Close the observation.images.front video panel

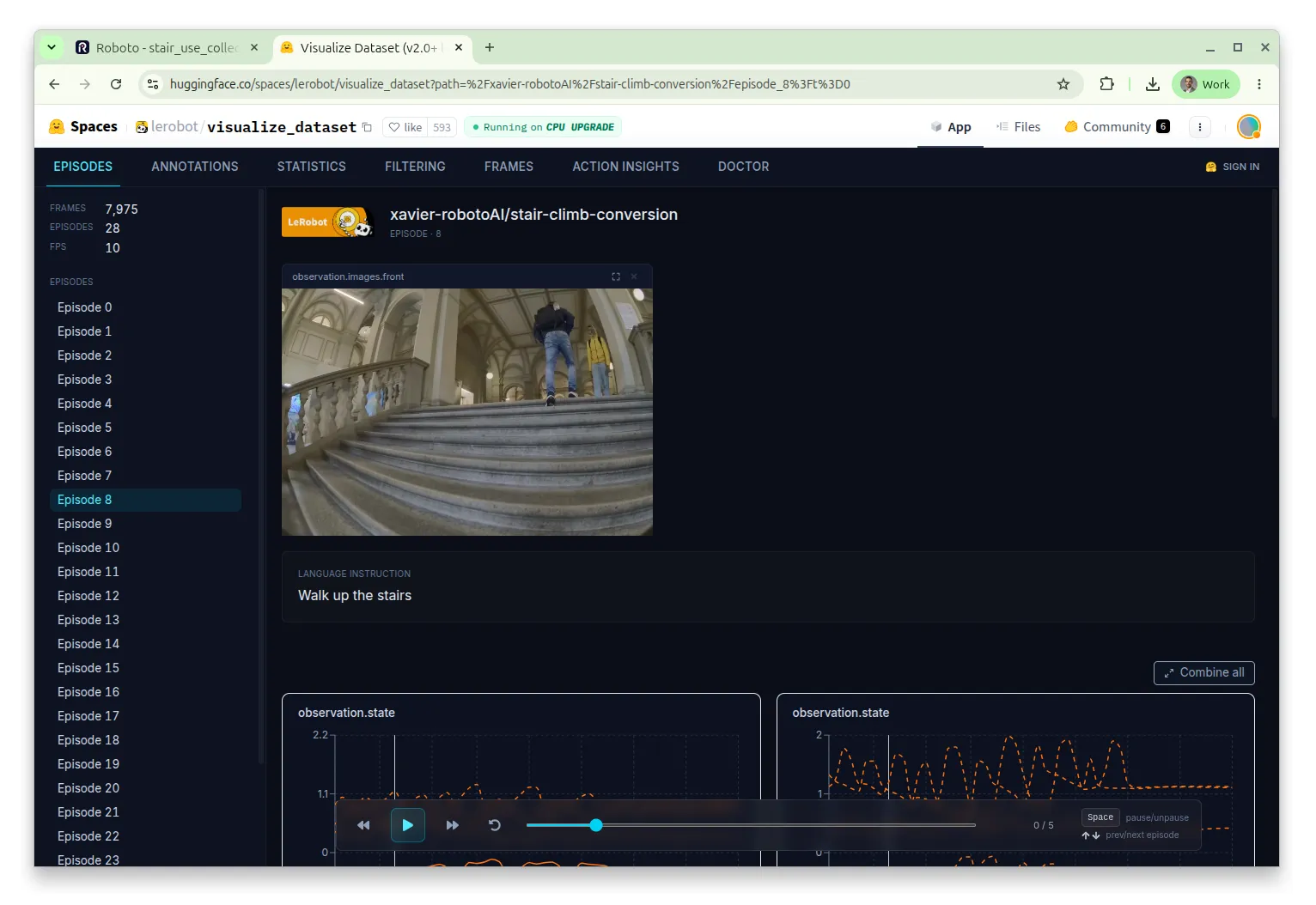pos(634,276)
